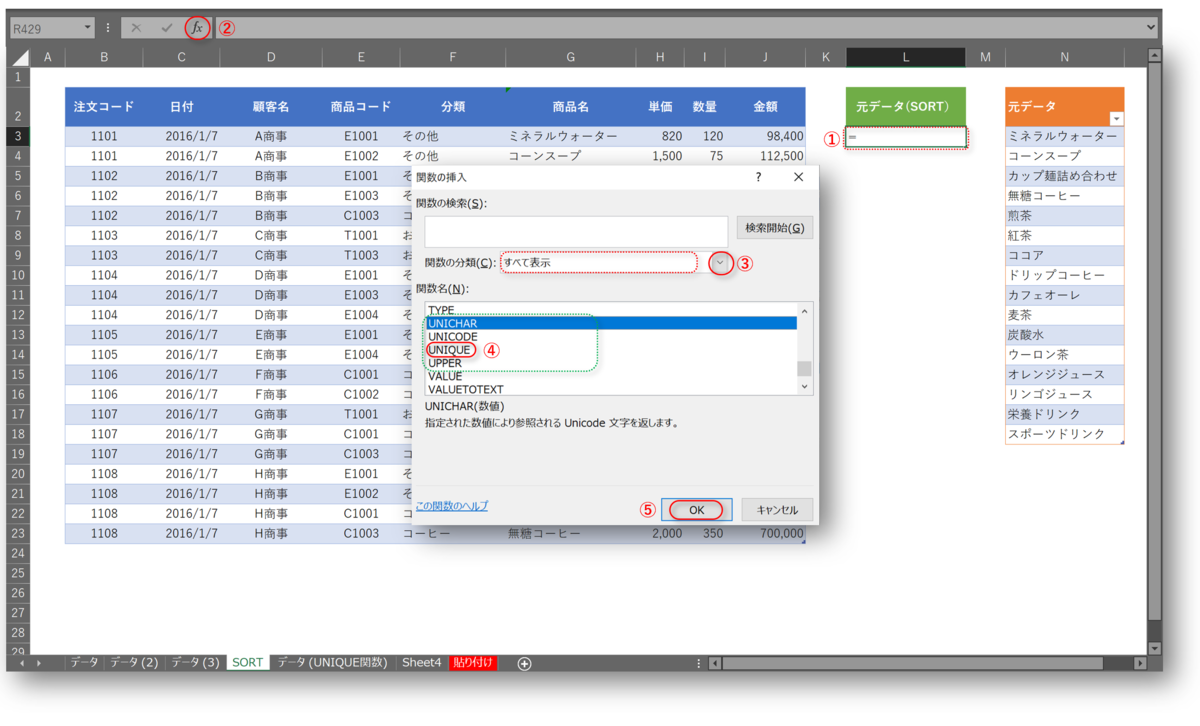
Task: Select TYPE in the function list
Action: point(441,311)
